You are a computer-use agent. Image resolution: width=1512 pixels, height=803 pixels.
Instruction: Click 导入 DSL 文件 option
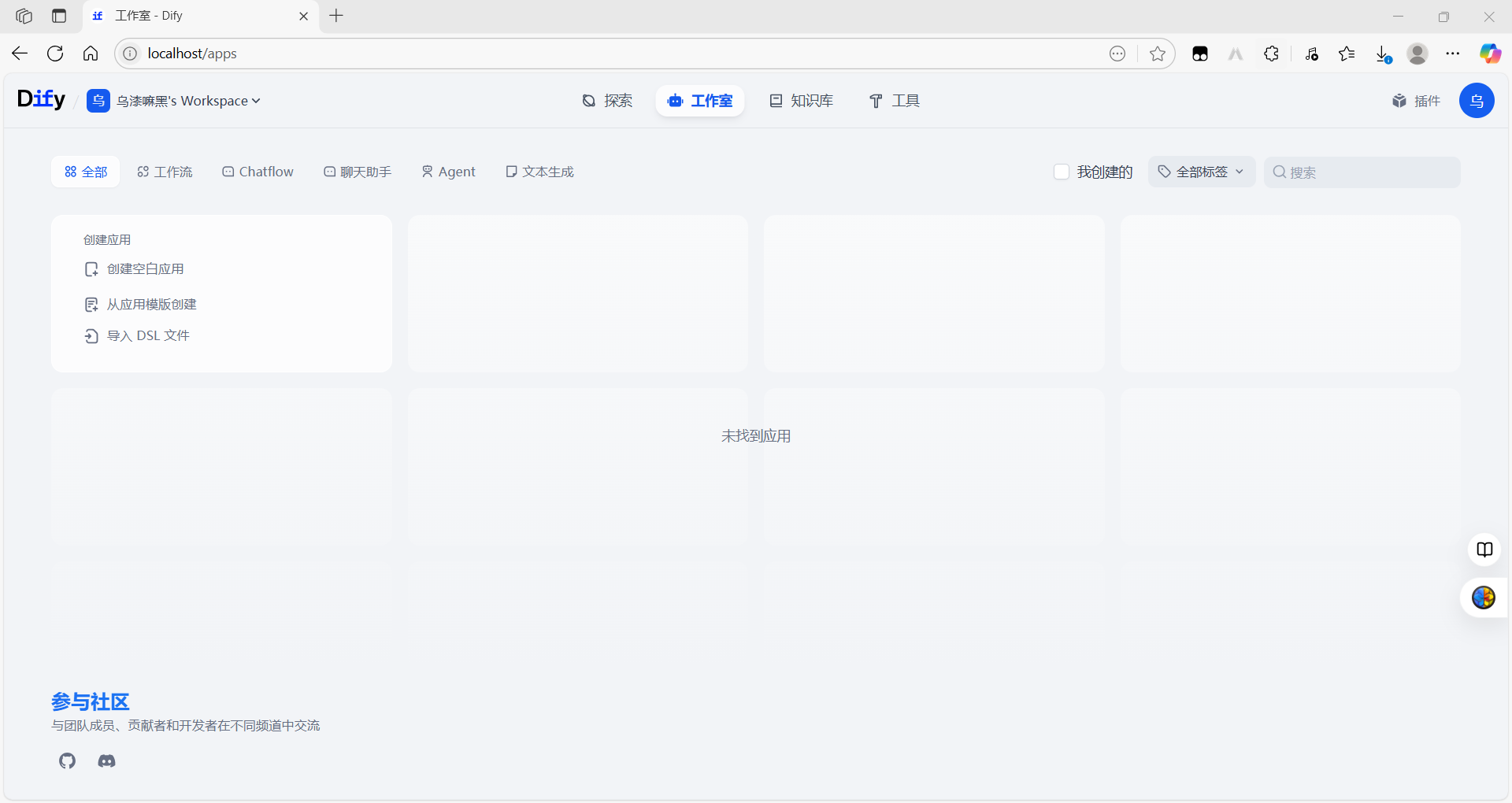click(x=148, y=336)
